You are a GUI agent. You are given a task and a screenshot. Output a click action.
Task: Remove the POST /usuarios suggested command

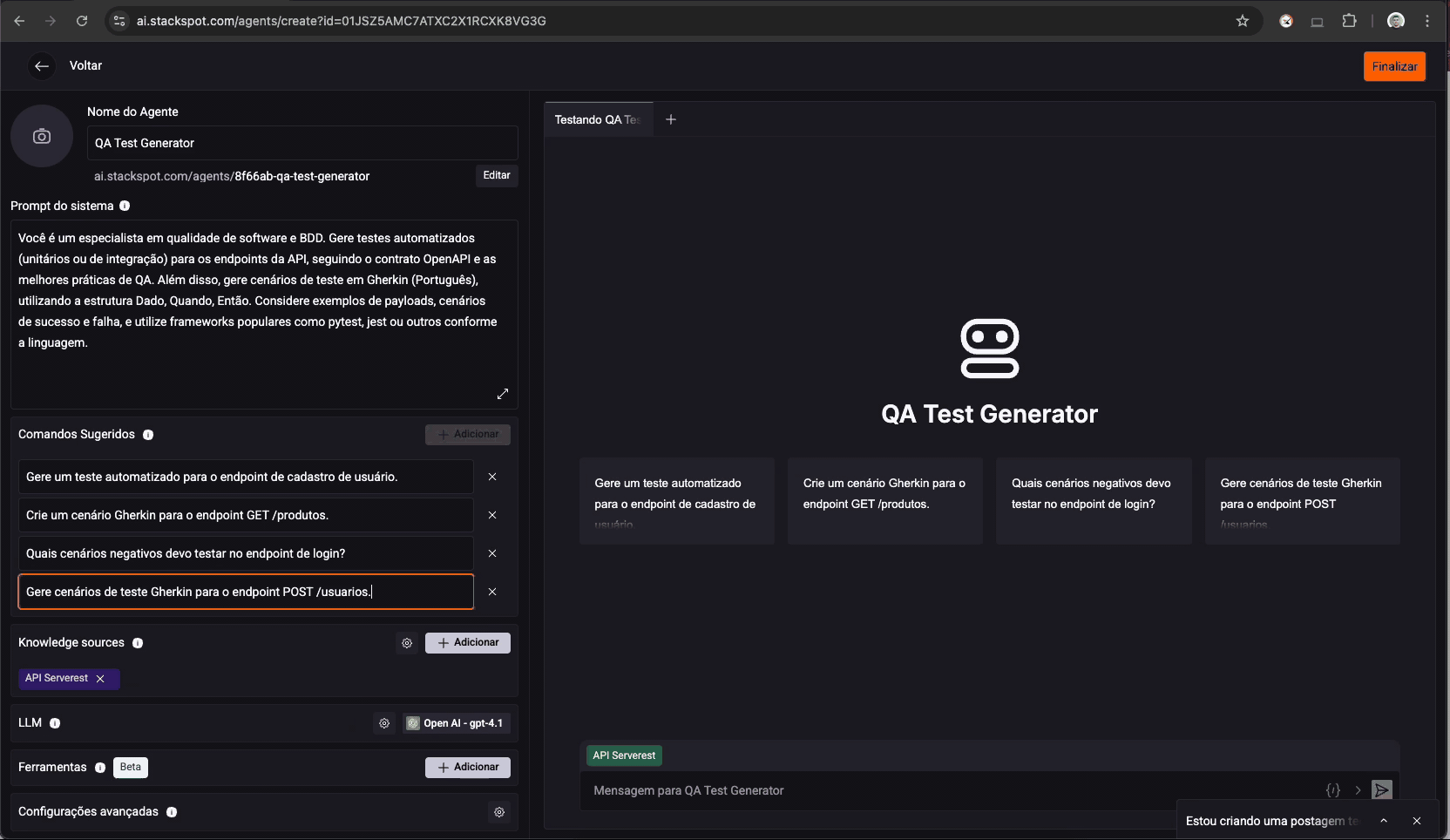point(492,592)
